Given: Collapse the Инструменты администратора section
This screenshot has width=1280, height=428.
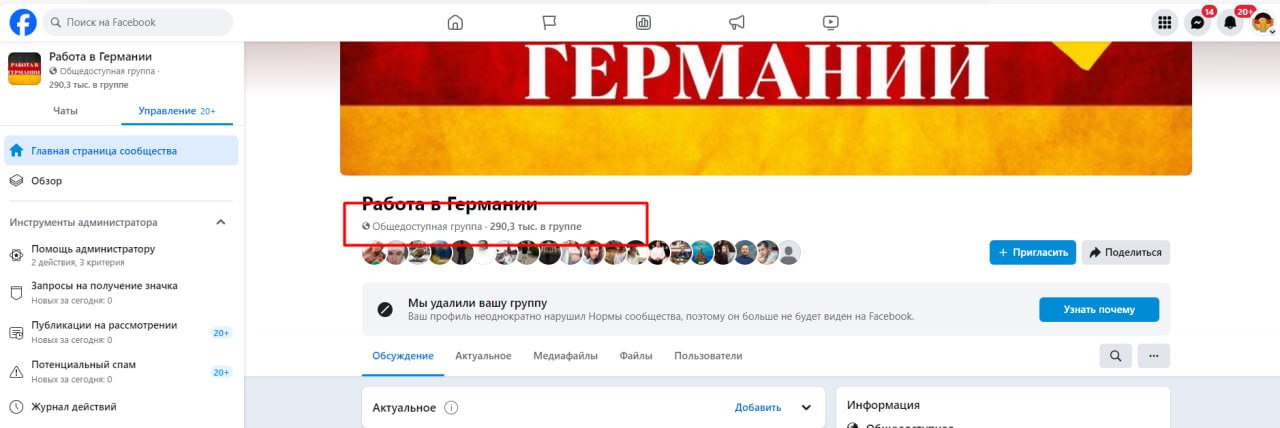Looking at the screenshot, I should [x=221, y=222].
